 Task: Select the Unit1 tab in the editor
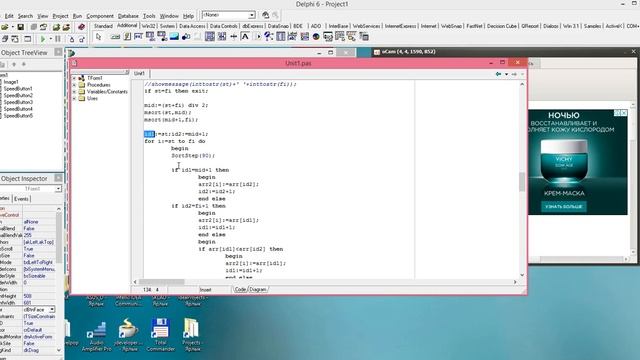[139, 73]
